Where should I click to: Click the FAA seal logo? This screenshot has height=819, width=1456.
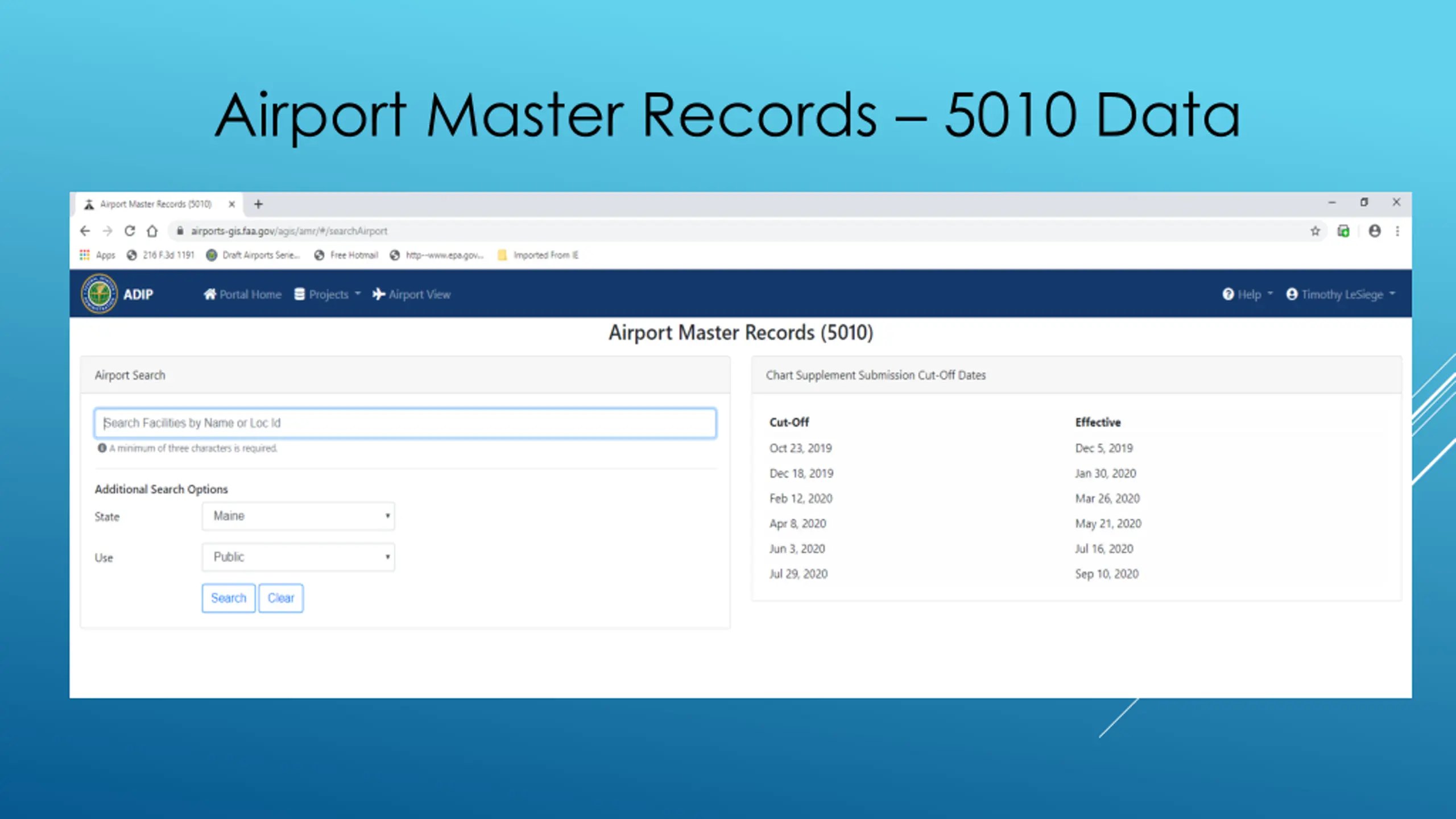click(100, 294)
